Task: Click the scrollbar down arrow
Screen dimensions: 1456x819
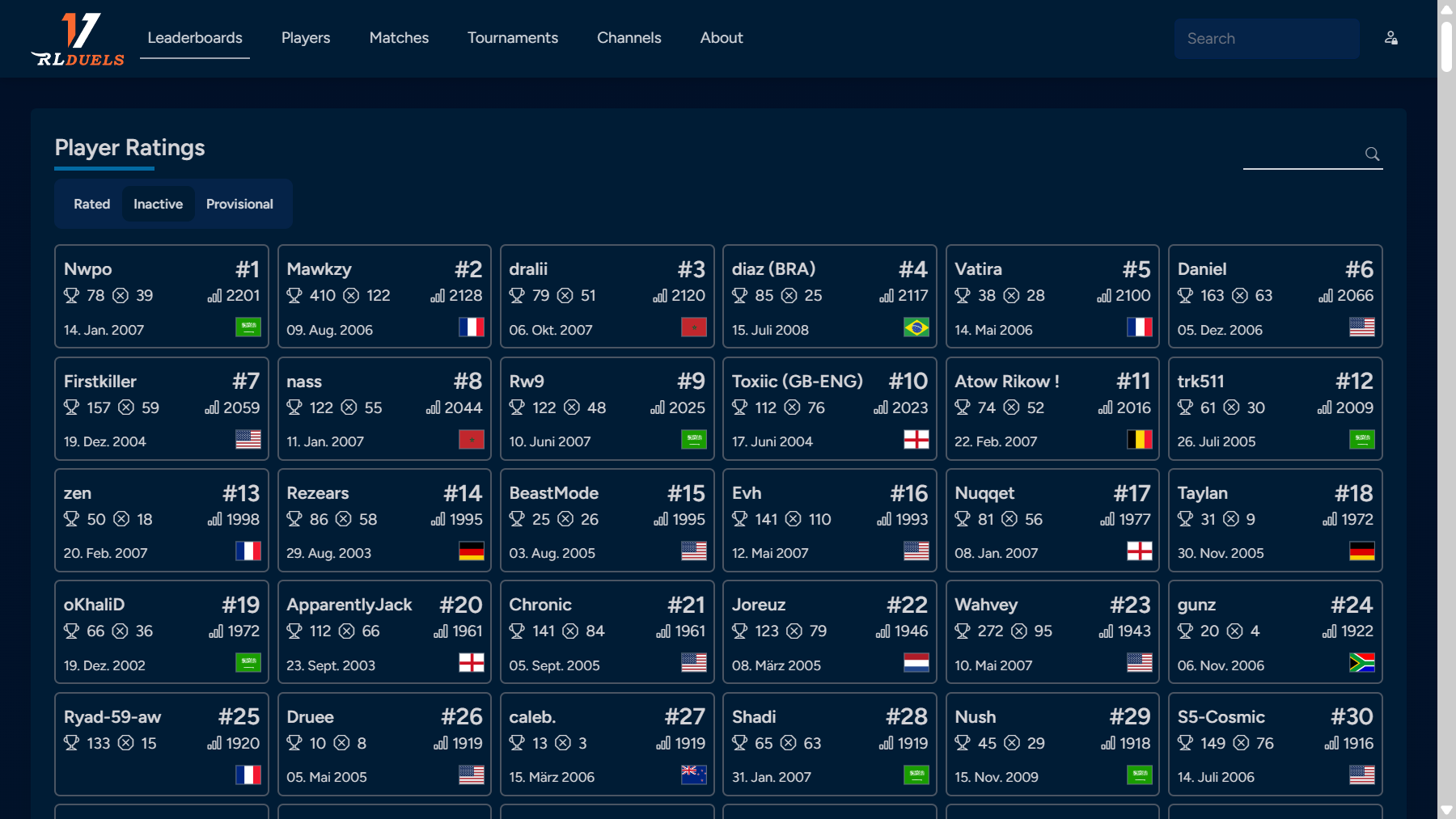Action: (1446, 810)
